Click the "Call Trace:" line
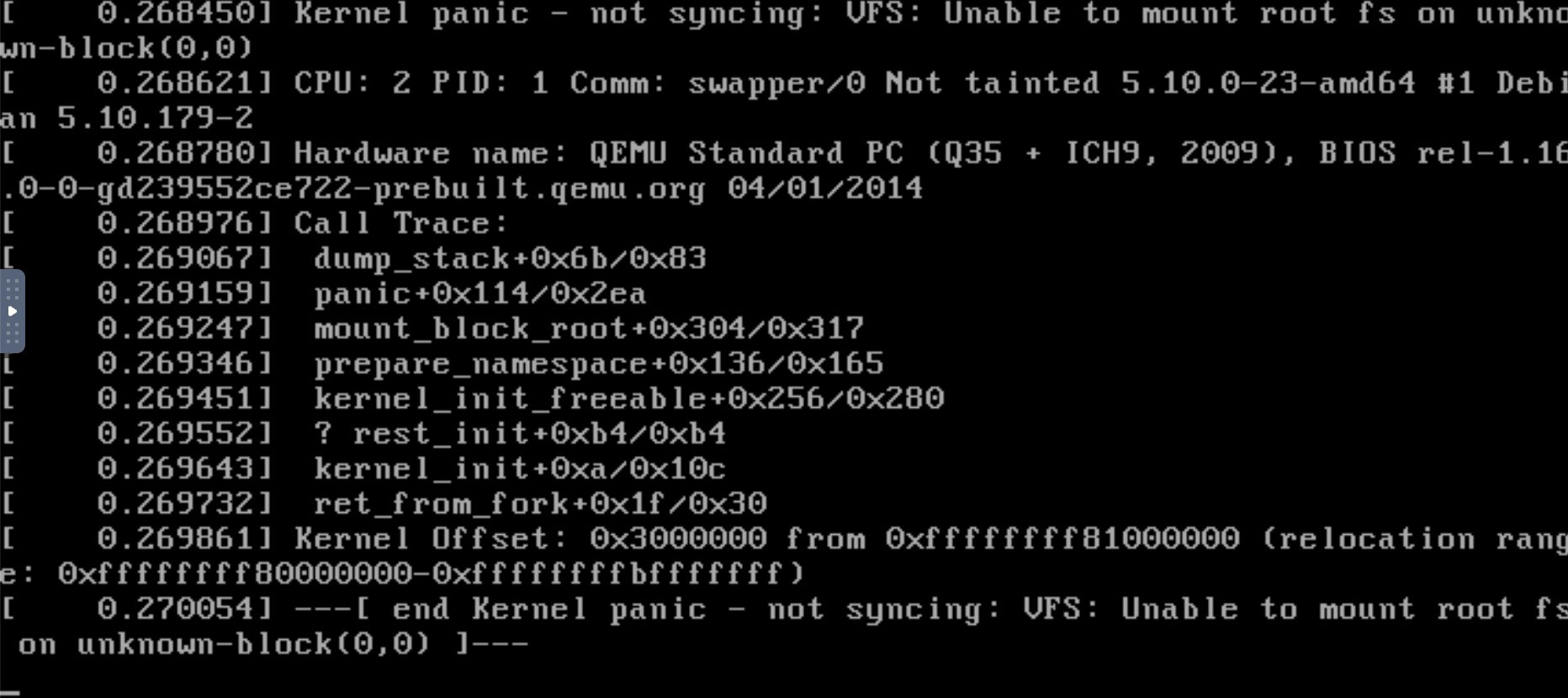This screenshot has height=698, width=1568. point(400,224)
